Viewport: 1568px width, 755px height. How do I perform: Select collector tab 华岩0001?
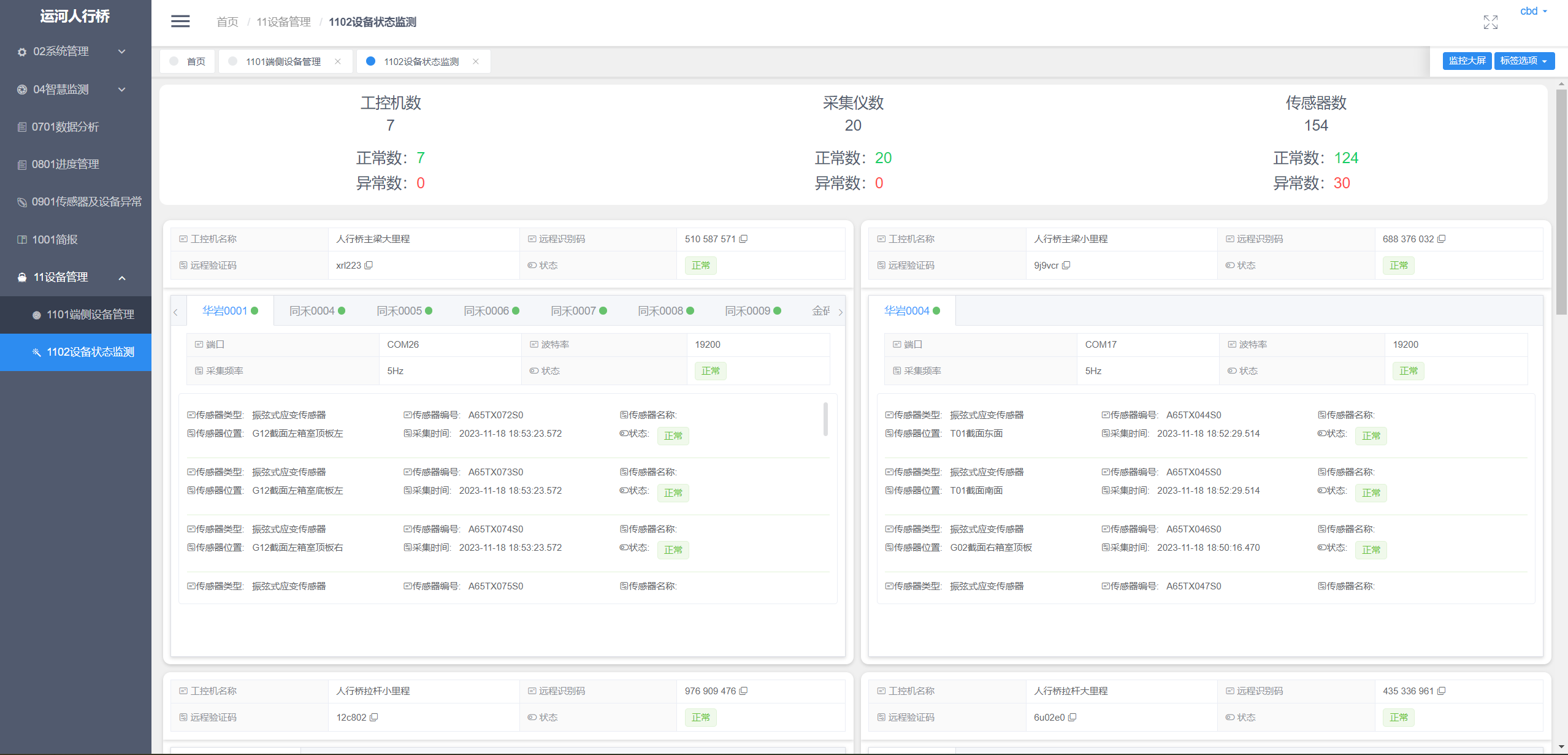click(230, 311)
